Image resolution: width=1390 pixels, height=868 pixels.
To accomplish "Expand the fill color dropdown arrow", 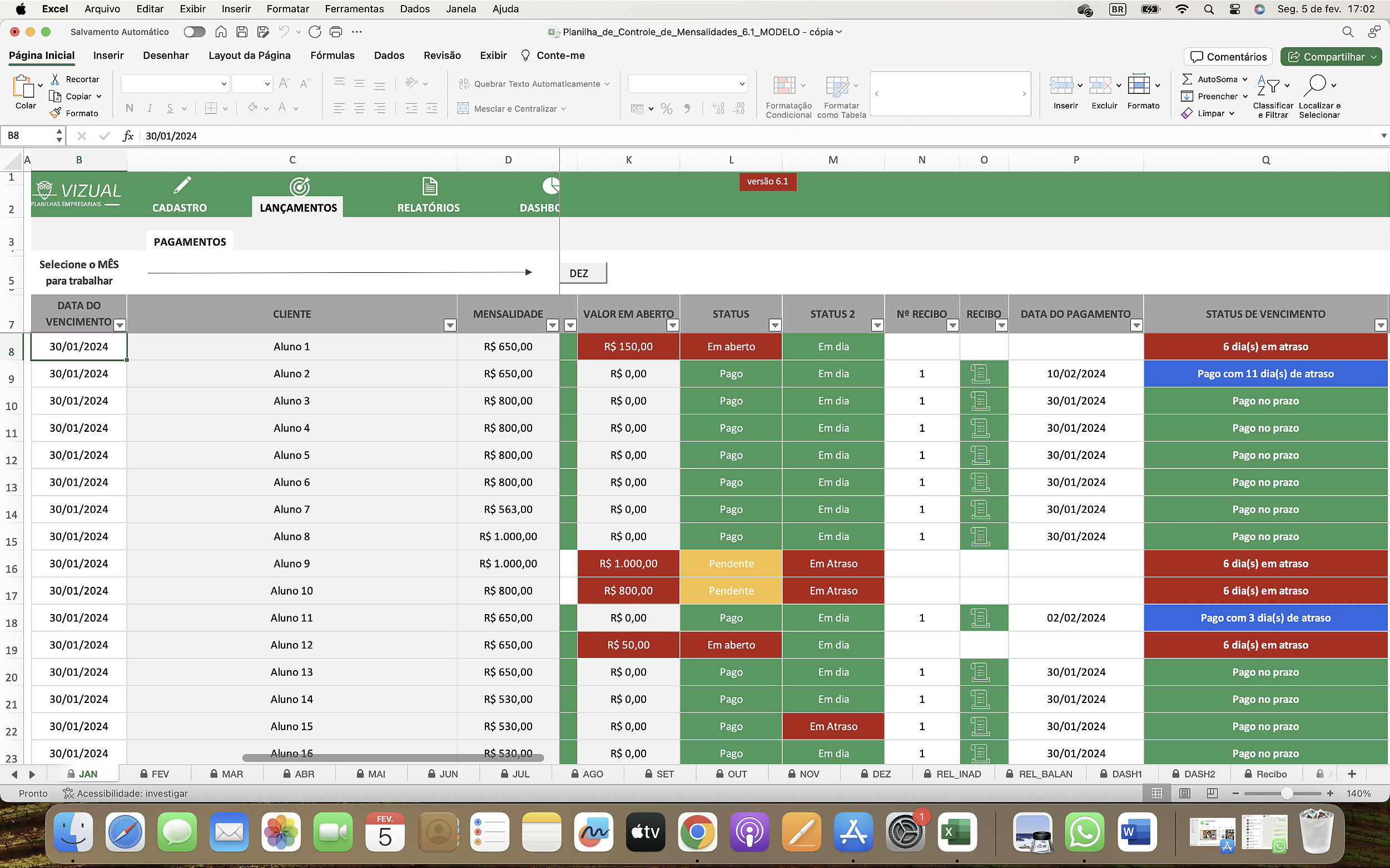I will (x=266, y=108).
